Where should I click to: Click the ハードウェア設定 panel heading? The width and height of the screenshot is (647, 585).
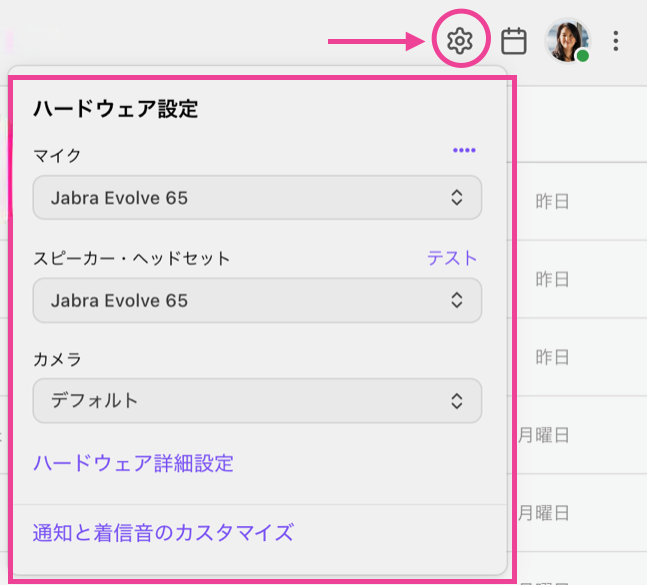pyautogui.click(x=115, y=109)
